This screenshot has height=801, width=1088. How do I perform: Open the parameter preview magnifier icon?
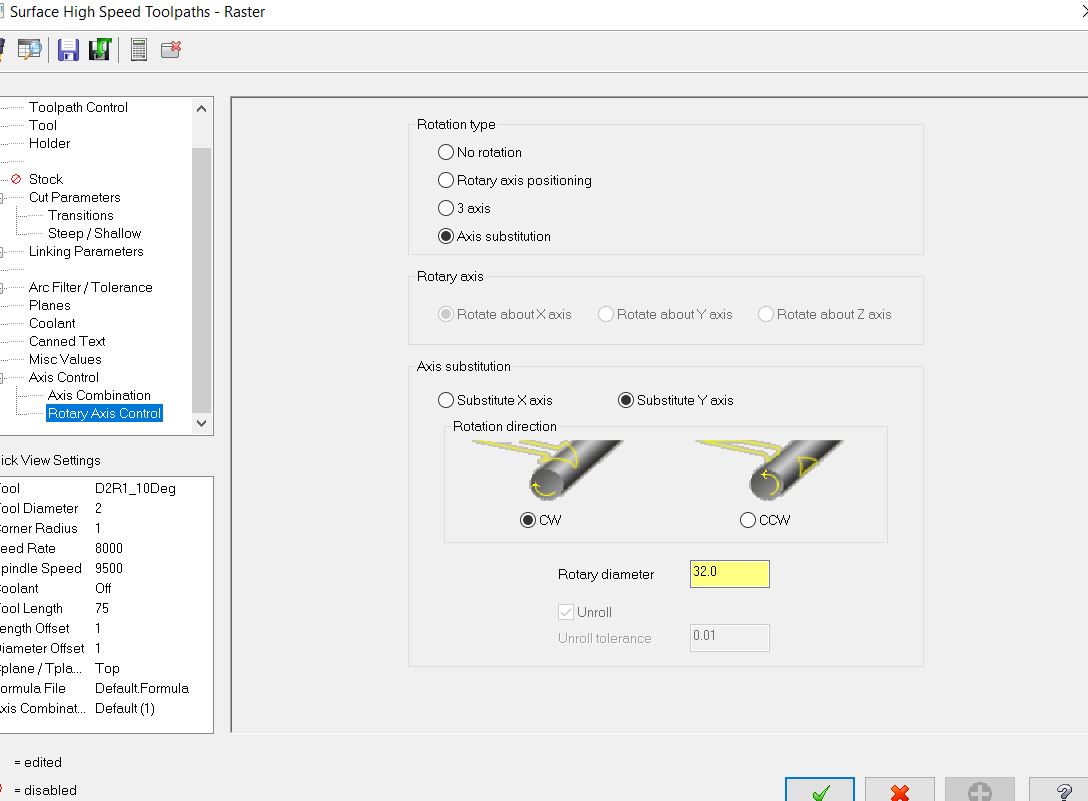30,49
